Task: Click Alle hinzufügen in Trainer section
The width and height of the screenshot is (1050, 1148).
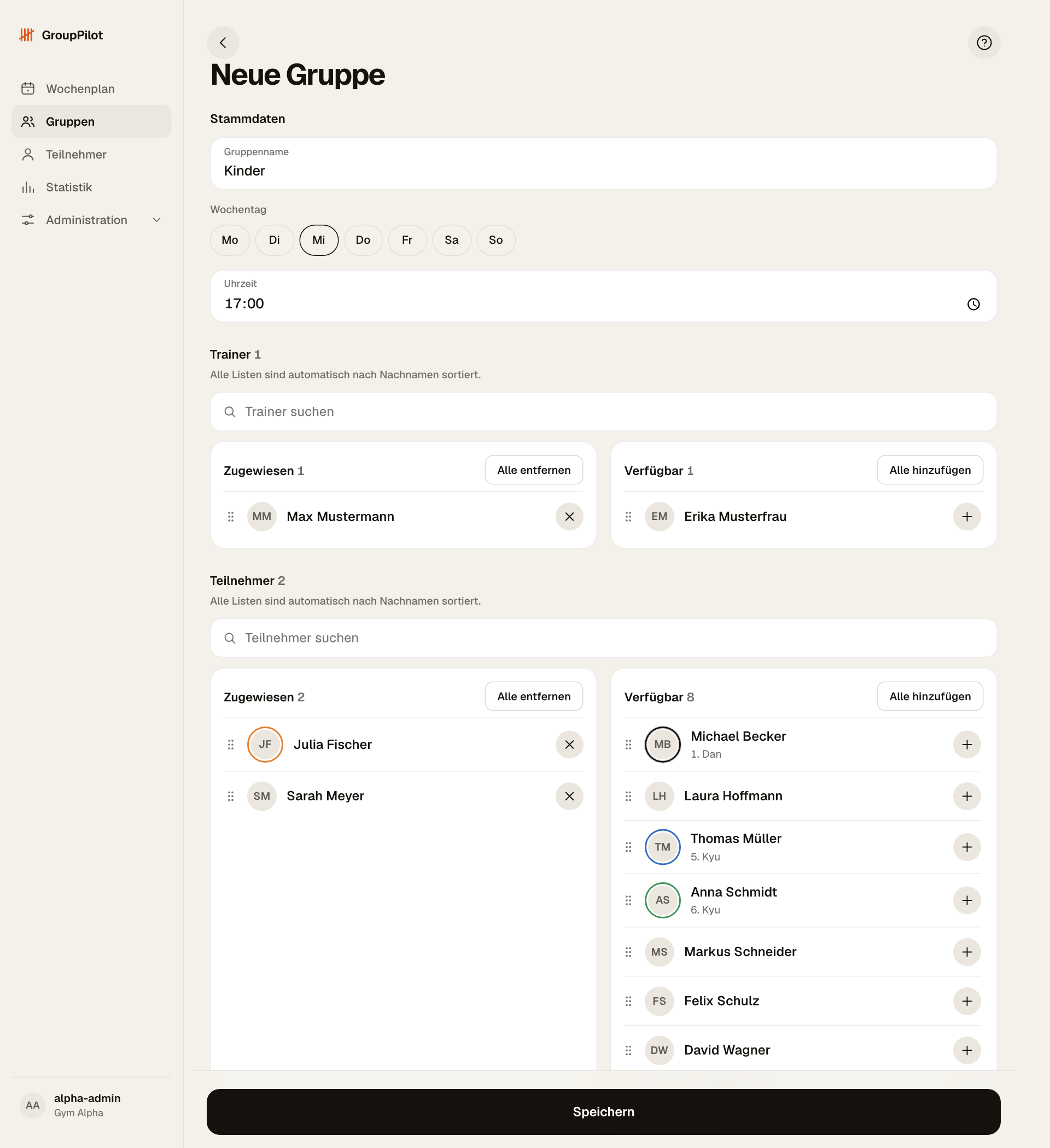Action: (929, 470)
